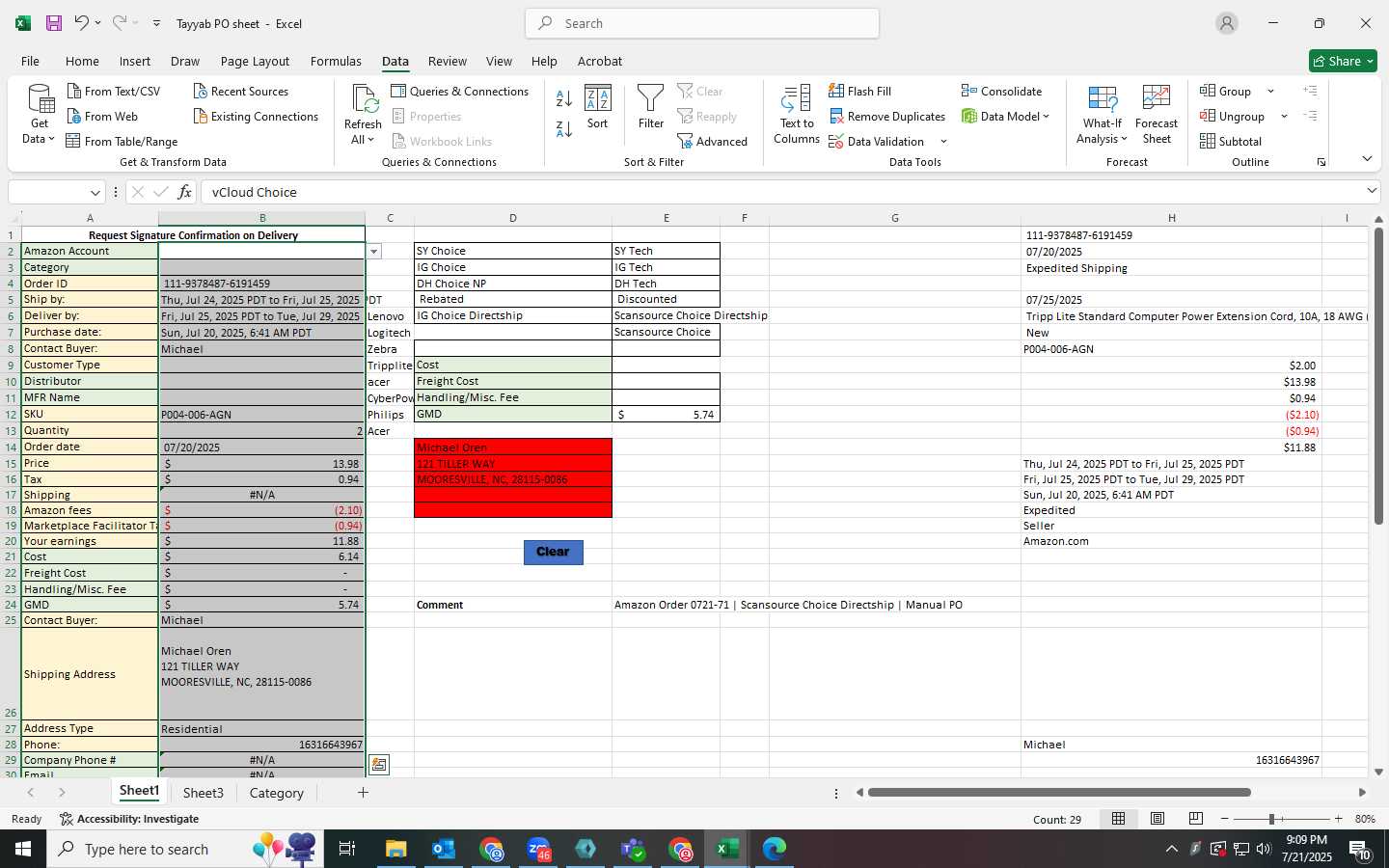This screenshot has width=1389, height=868.
Task: Click the green Share button
Action: (1343, 61)
